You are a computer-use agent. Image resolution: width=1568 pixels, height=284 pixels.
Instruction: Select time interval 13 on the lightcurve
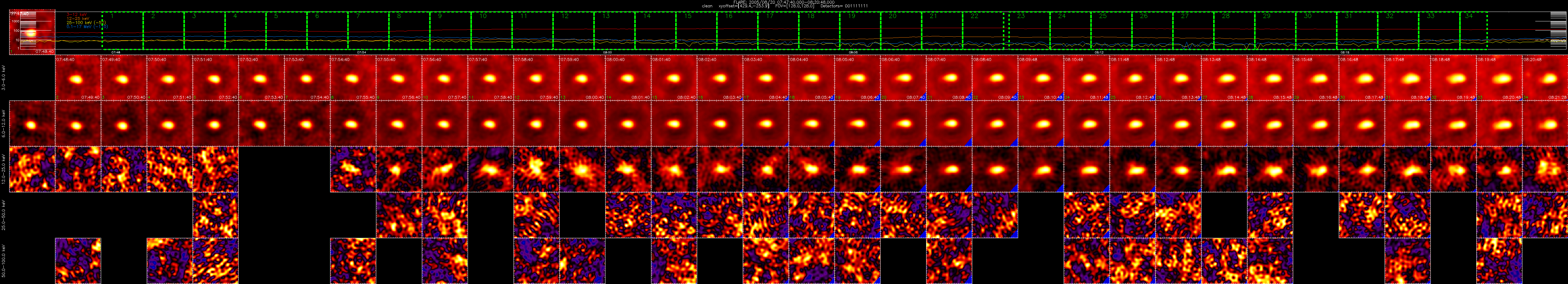pos(615,31)
